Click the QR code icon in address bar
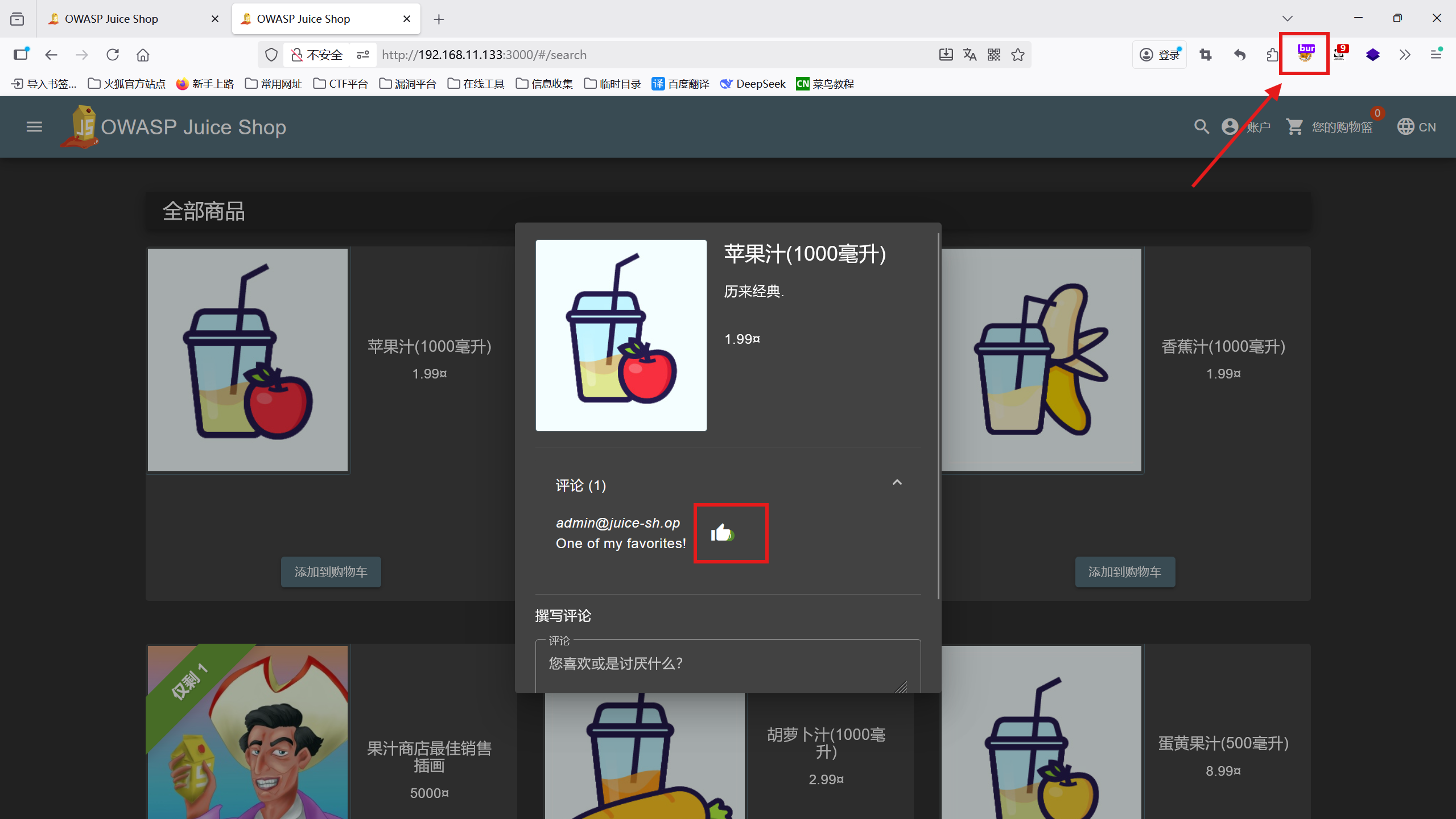Image resolution: width=1456 pixels, height=819 pixels. pos(994,55)
